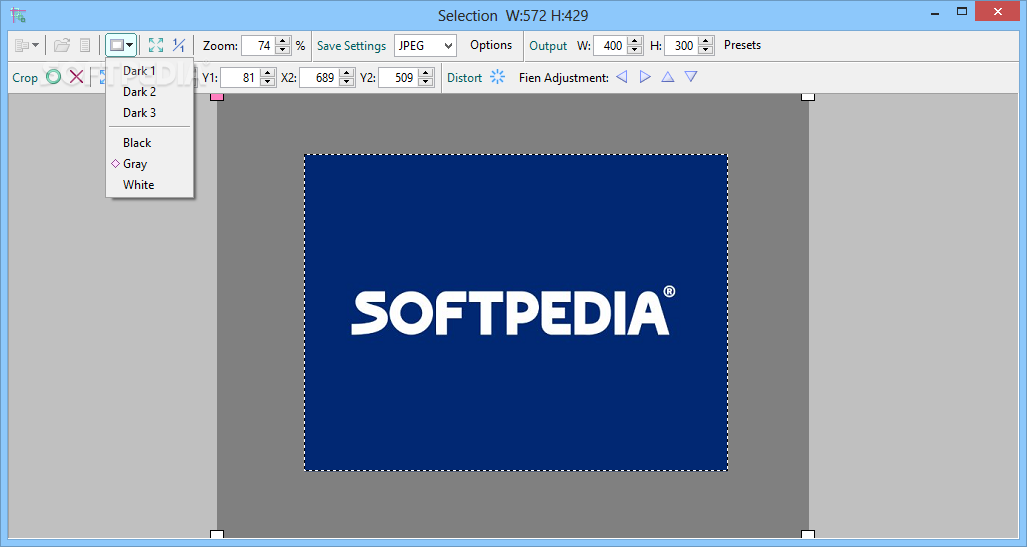Maximize the Selection window
Screen dimensions: 1027x547
(x=962, y=12)
